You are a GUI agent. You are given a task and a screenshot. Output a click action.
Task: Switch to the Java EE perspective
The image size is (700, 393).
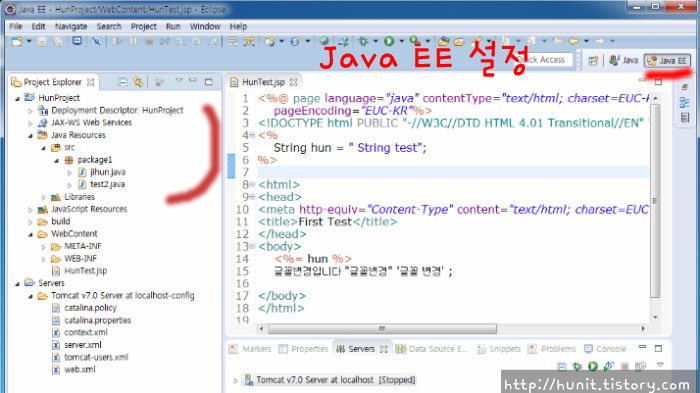pos(667,60)
